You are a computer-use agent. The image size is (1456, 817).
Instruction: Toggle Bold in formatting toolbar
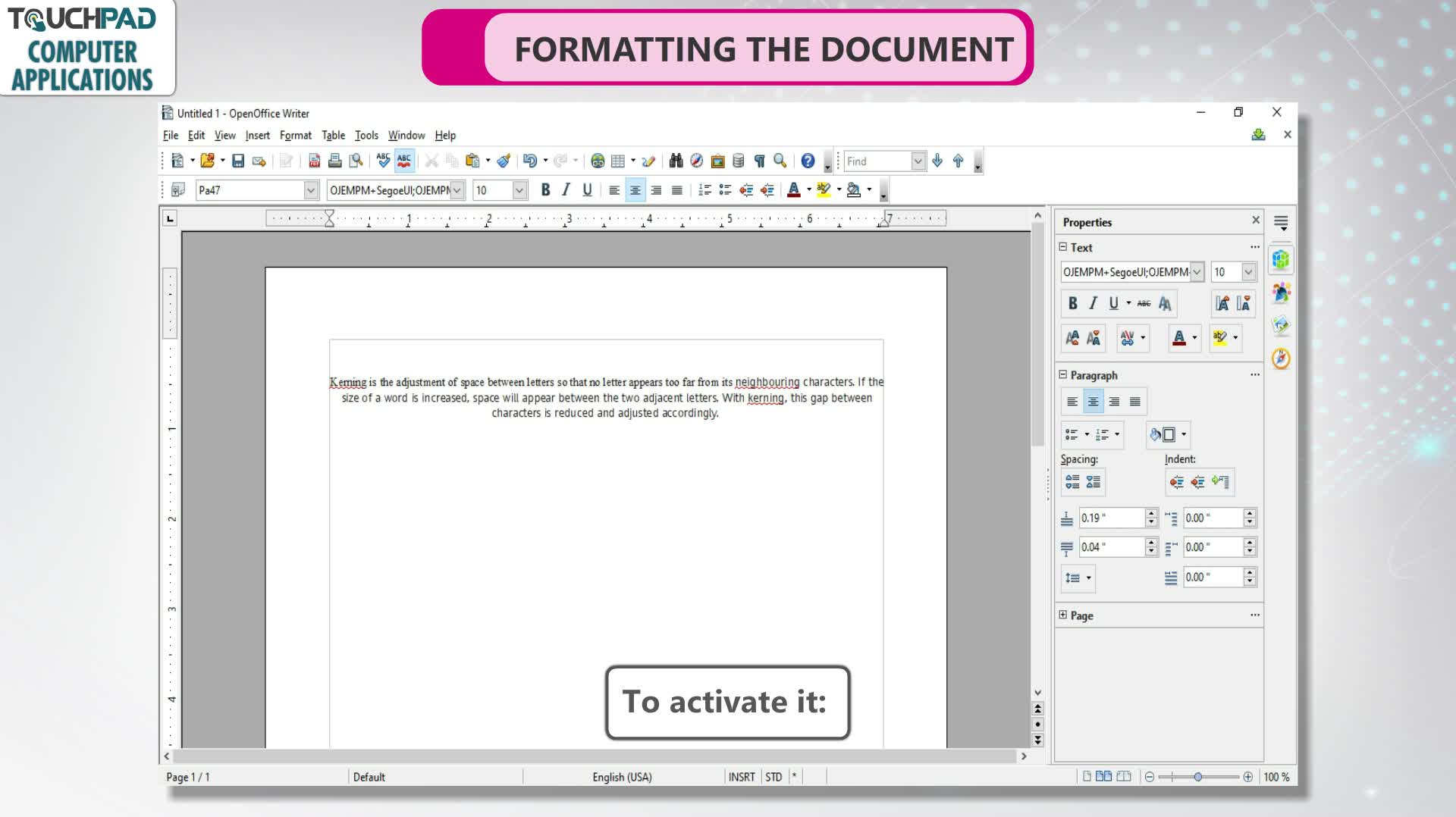(x=545, y=189)
